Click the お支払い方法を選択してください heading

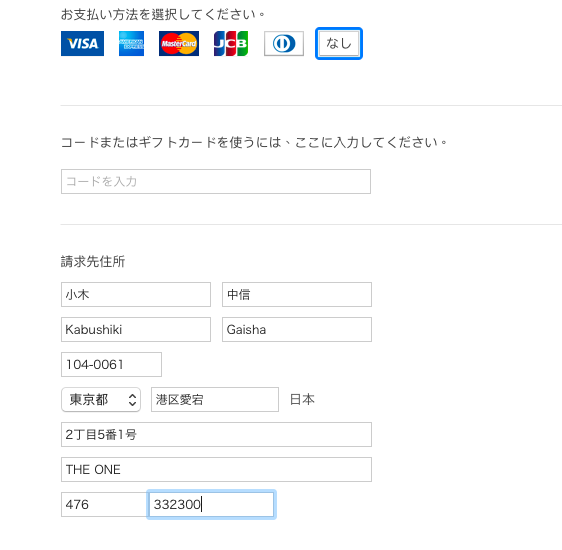click(x=163, y=14)
